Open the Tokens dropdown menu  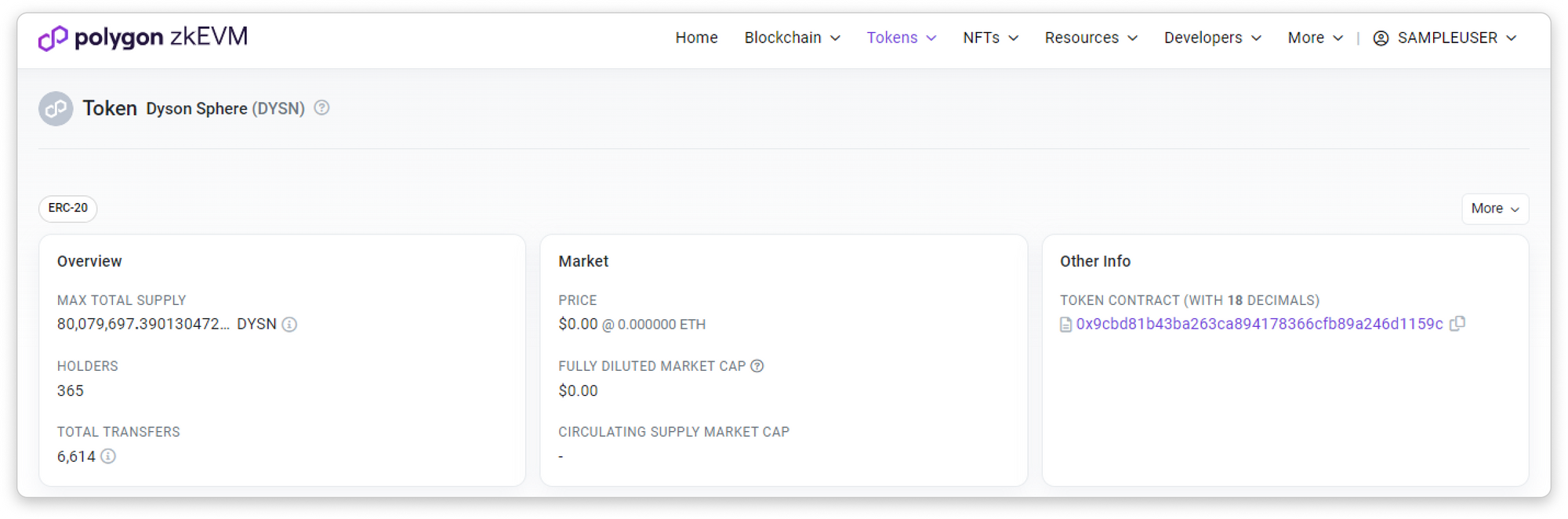[x=901, y=38]
